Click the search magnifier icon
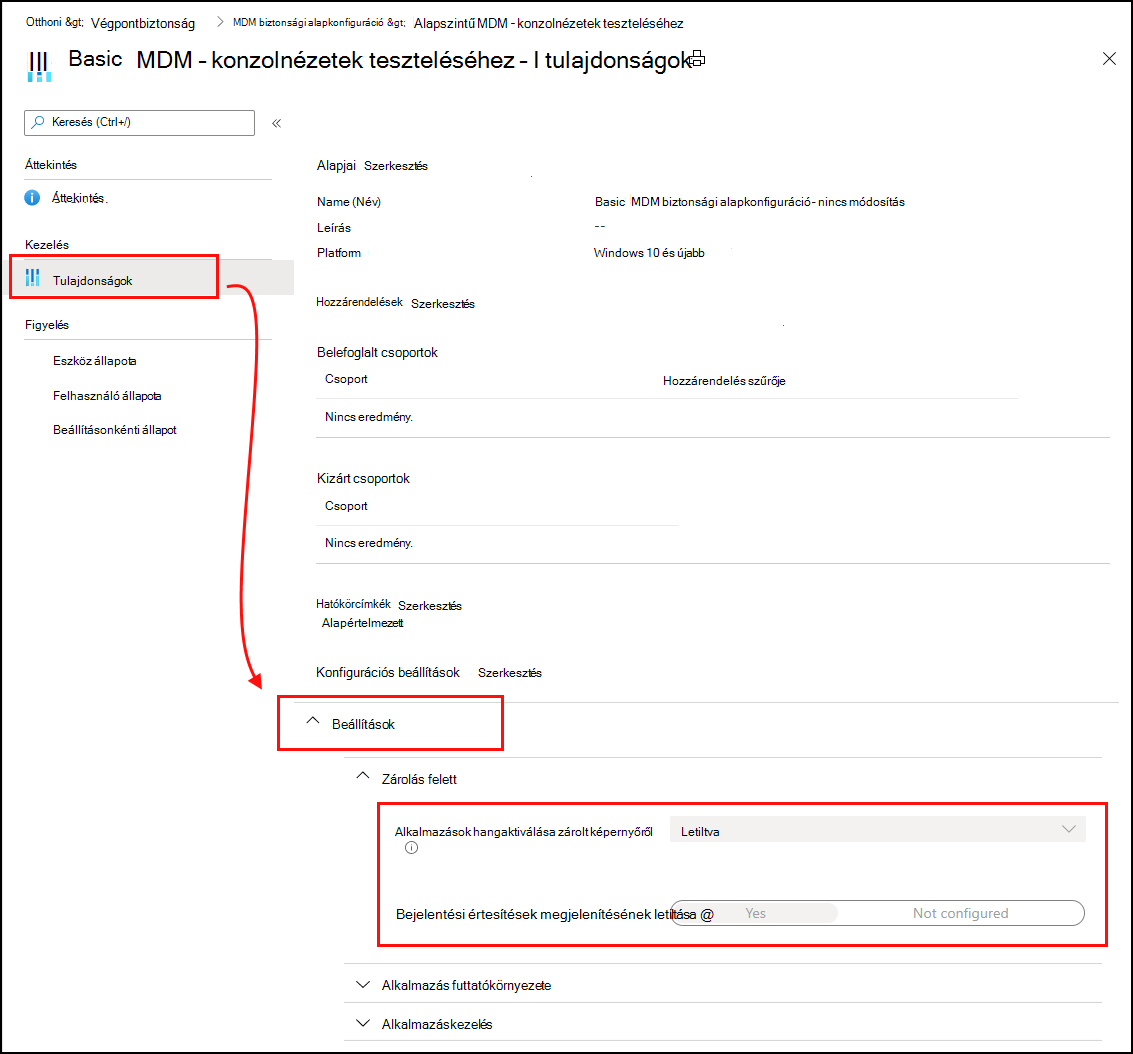Viewport: 1133px width, 1054px height. [x=38, y=122]
